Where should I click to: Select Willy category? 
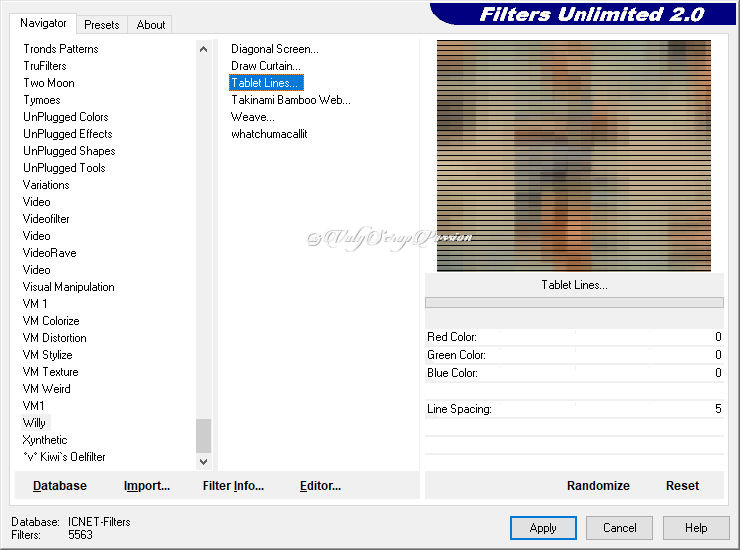34,423
